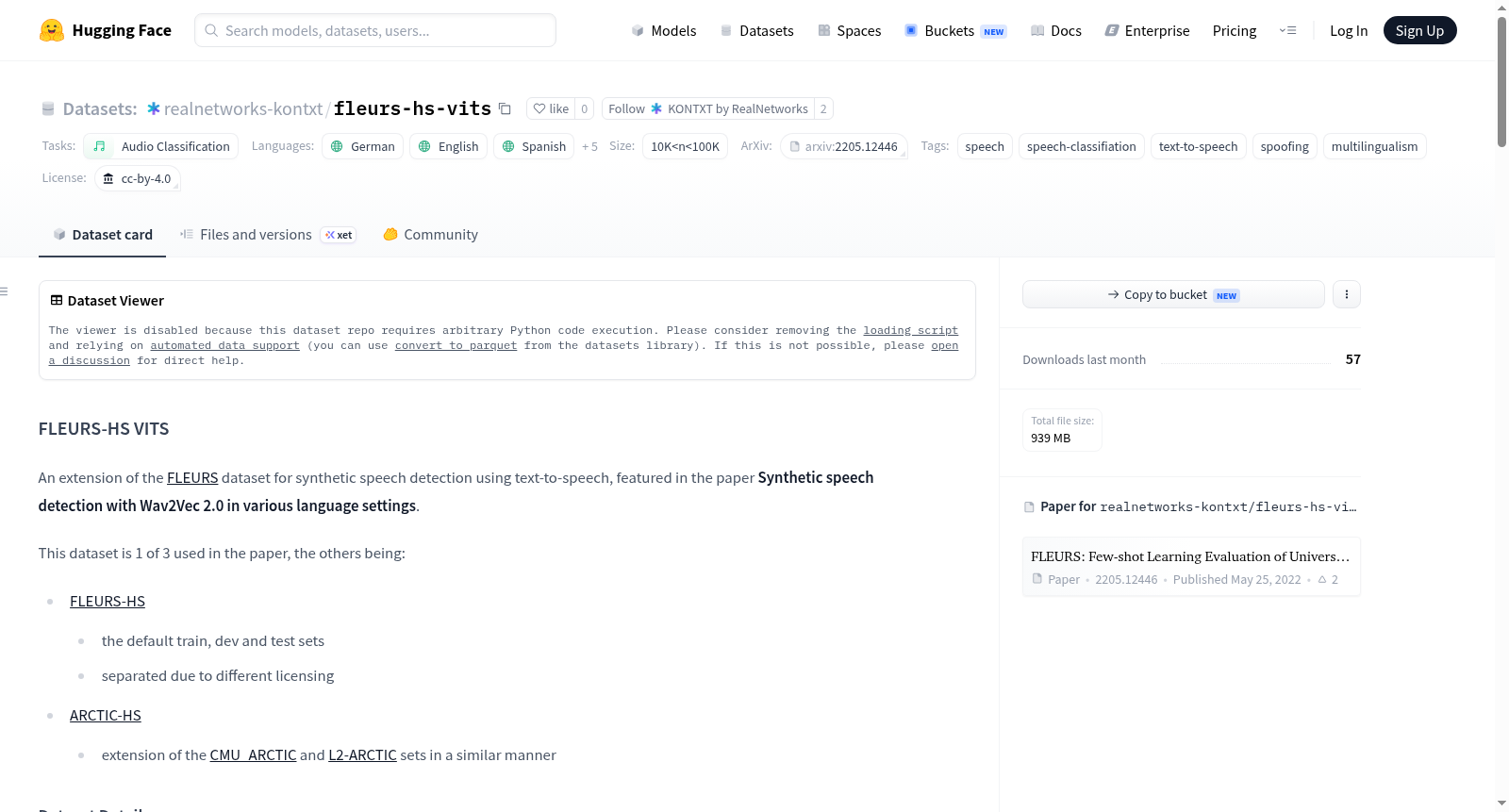
Task: Open the cc-by-4.0 license tag
Action: pyautogui.click(x=137, y=178)
